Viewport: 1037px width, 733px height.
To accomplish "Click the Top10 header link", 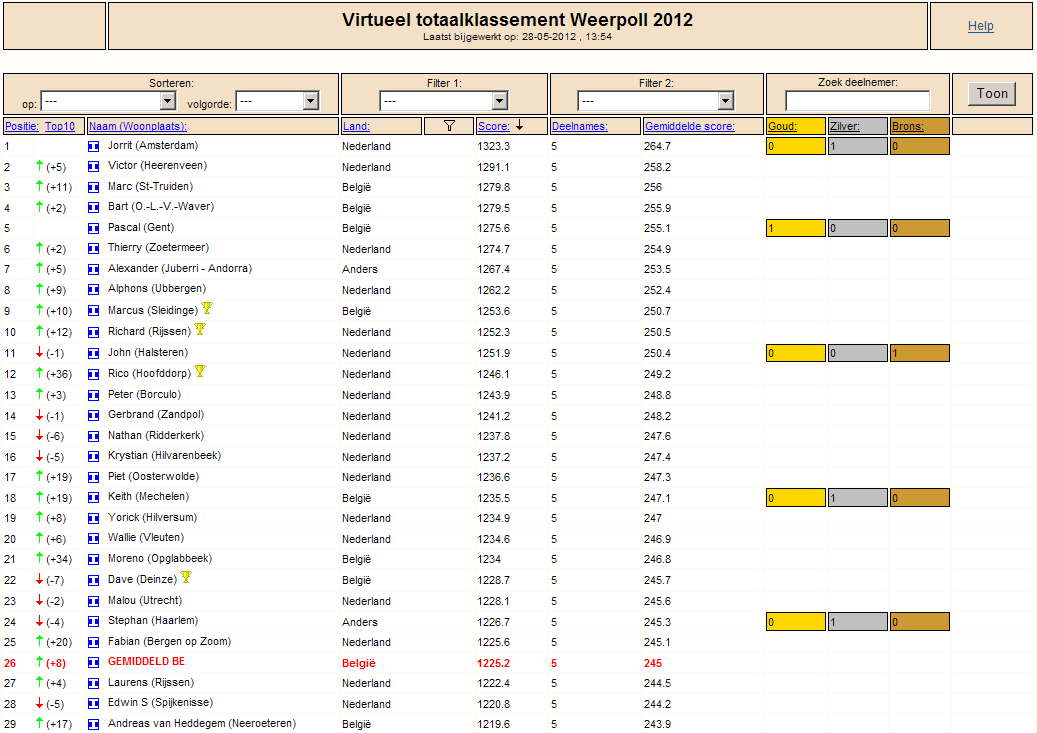I will [60, 126].
